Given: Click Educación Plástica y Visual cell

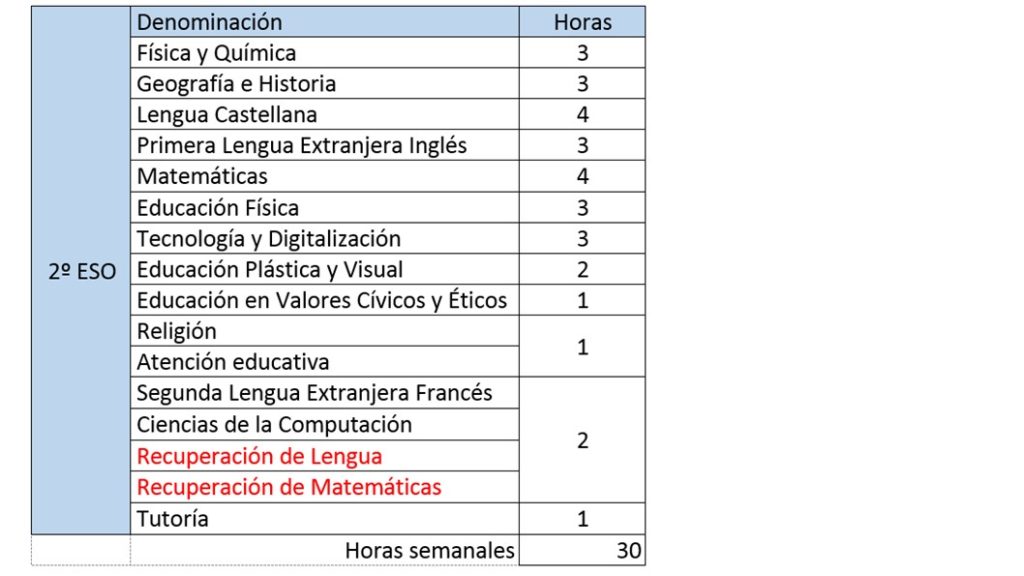Looking at the screenshot, I should pos(270,270).
